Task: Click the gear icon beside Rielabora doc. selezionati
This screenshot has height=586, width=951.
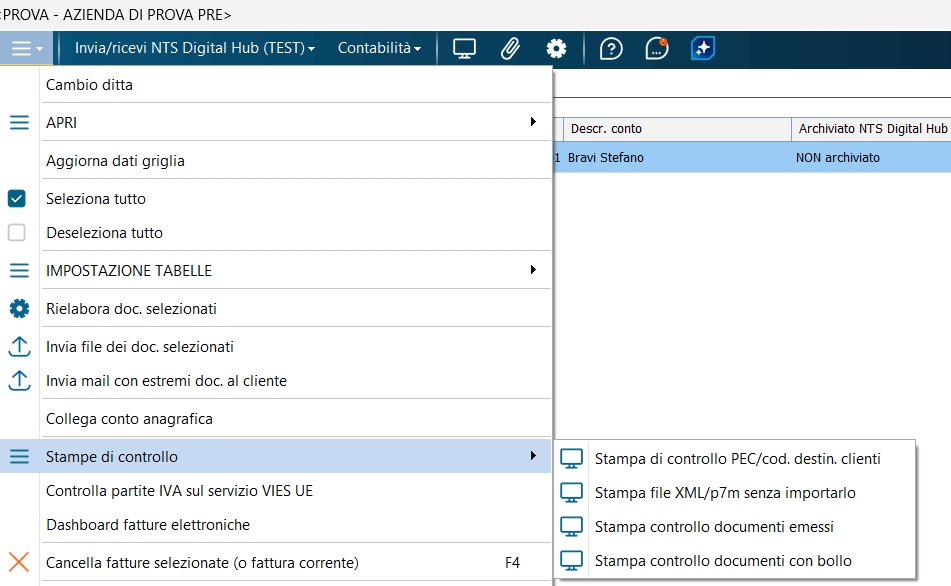Action: [x=19, y=308]
